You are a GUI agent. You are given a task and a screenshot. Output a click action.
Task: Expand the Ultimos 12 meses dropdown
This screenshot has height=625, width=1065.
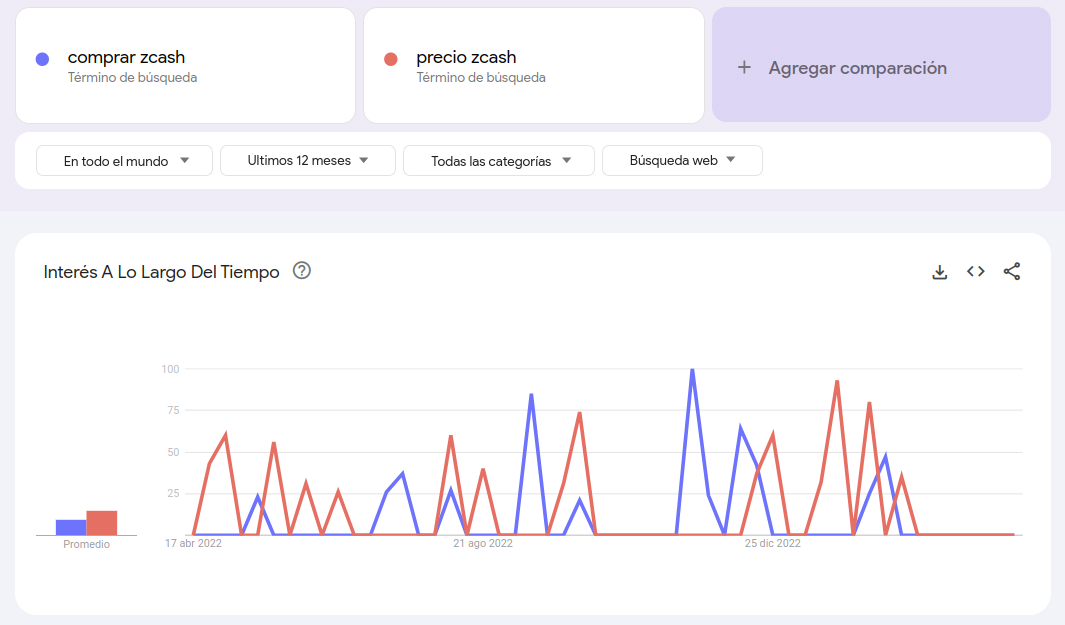[308, 160]
